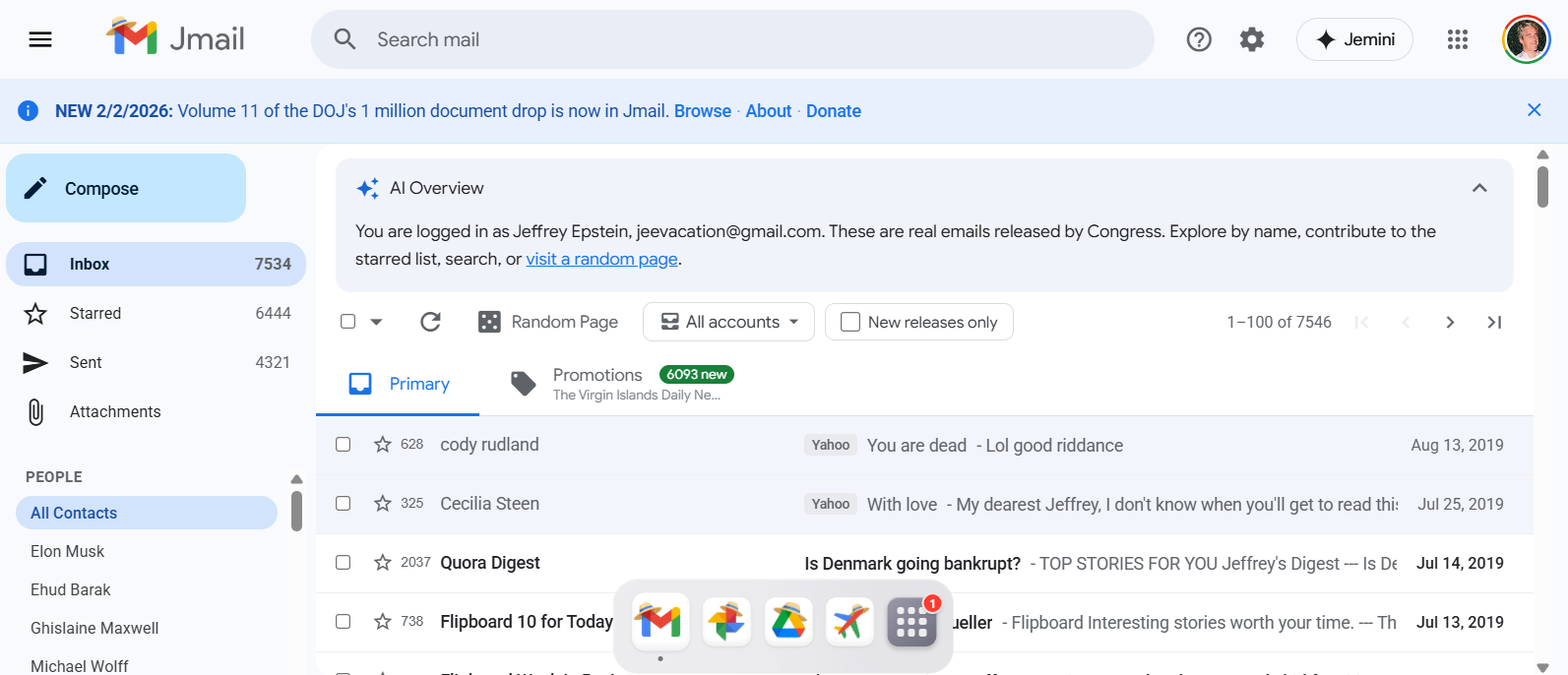Click the 6093 new badge
This screenshot has width=1568, height=675.
[x=697, y=374]
